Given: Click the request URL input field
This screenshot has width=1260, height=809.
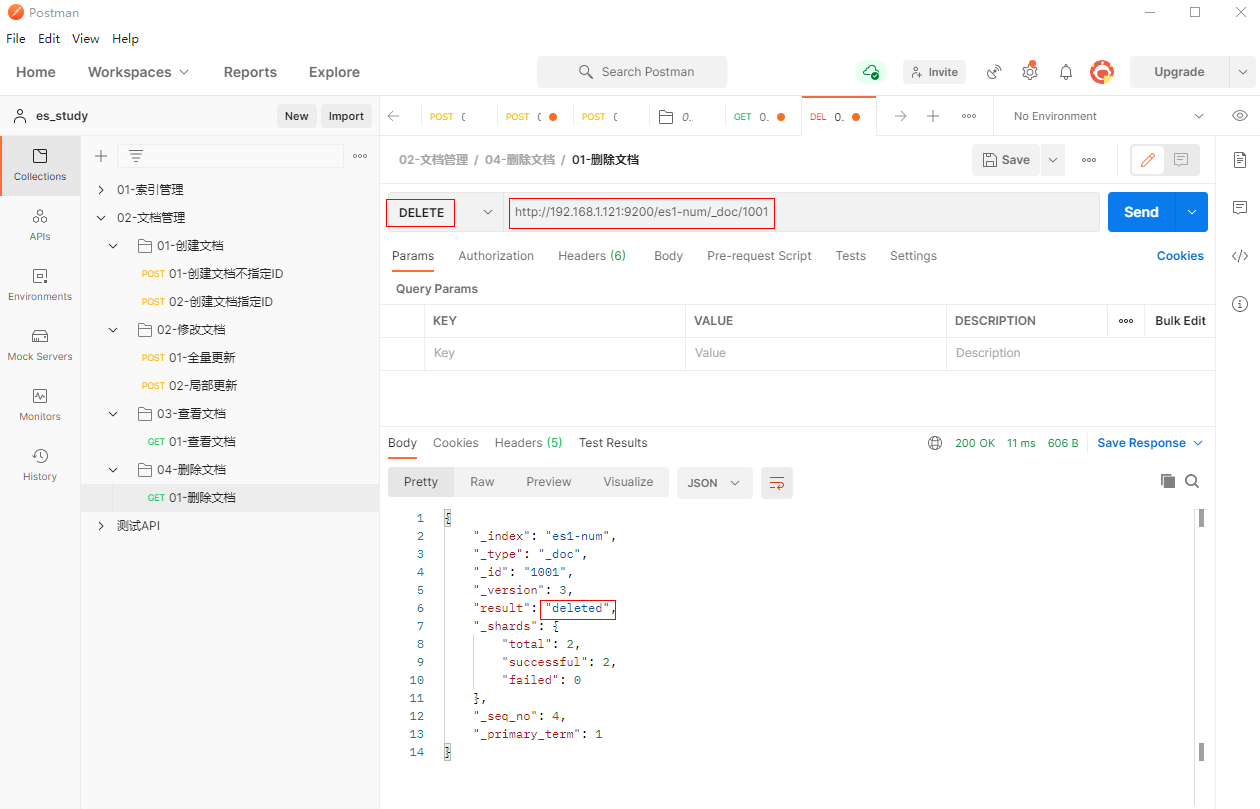Looking at the screenshot, I should (800, 212).
